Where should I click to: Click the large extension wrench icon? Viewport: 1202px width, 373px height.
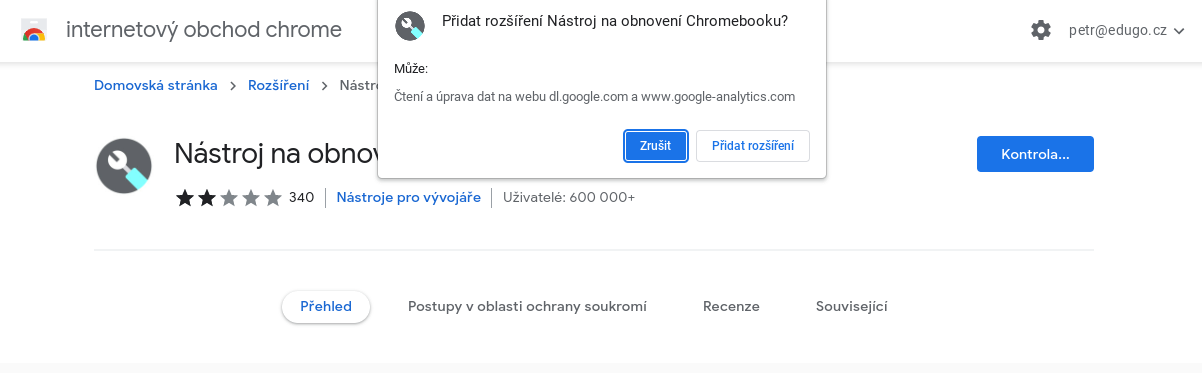tap(124, 166)
